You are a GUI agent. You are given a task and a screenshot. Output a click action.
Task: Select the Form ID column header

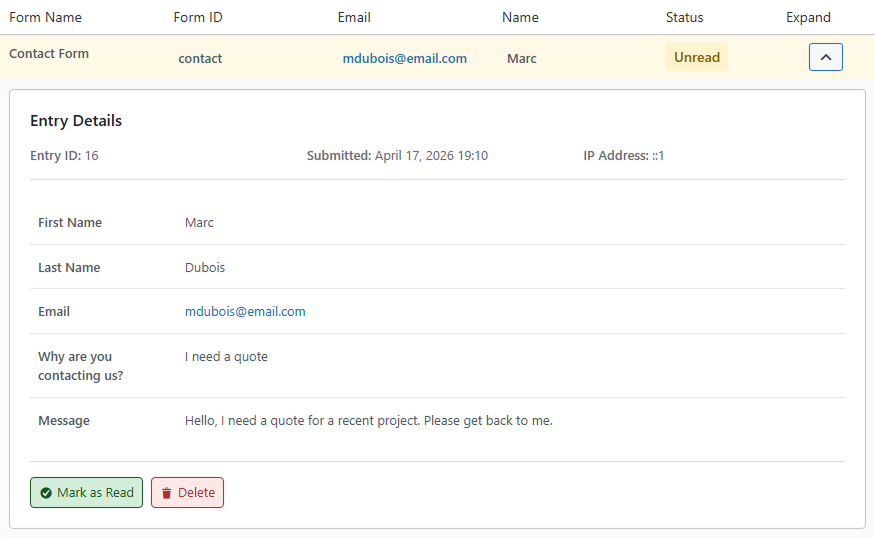coord(198,17)
